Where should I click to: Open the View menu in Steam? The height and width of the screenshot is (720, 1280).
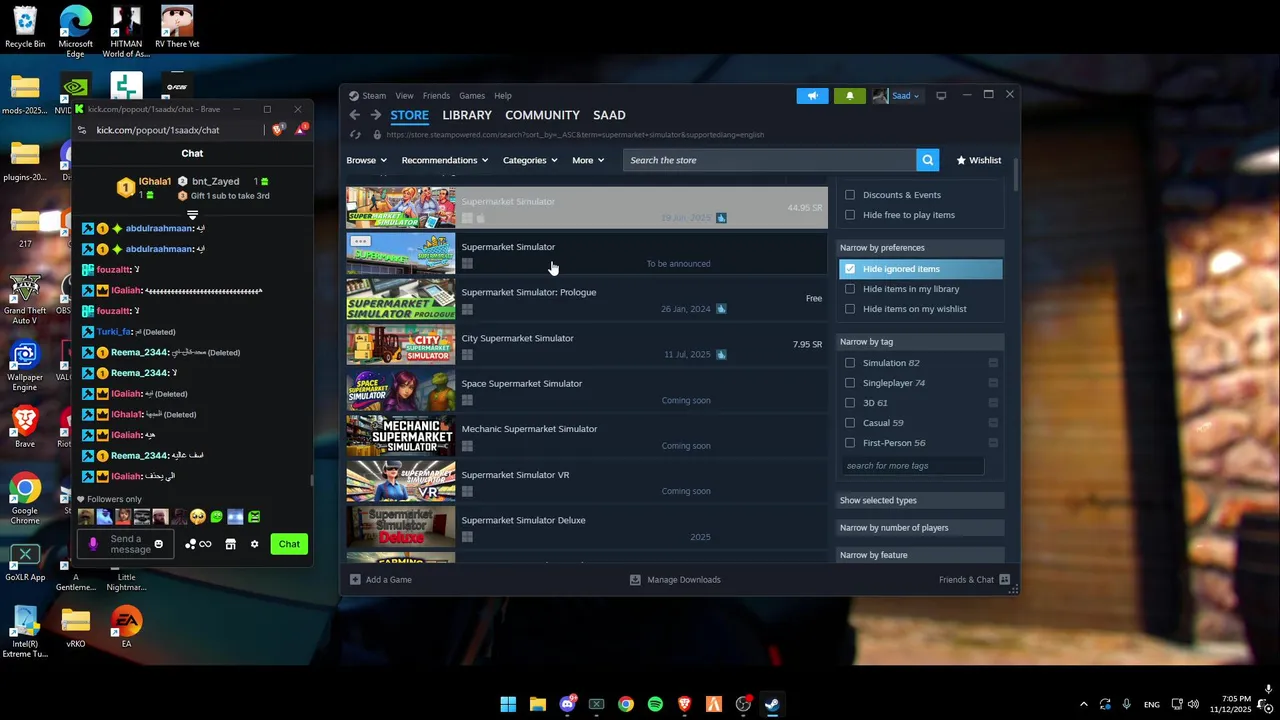coord(404,96)
